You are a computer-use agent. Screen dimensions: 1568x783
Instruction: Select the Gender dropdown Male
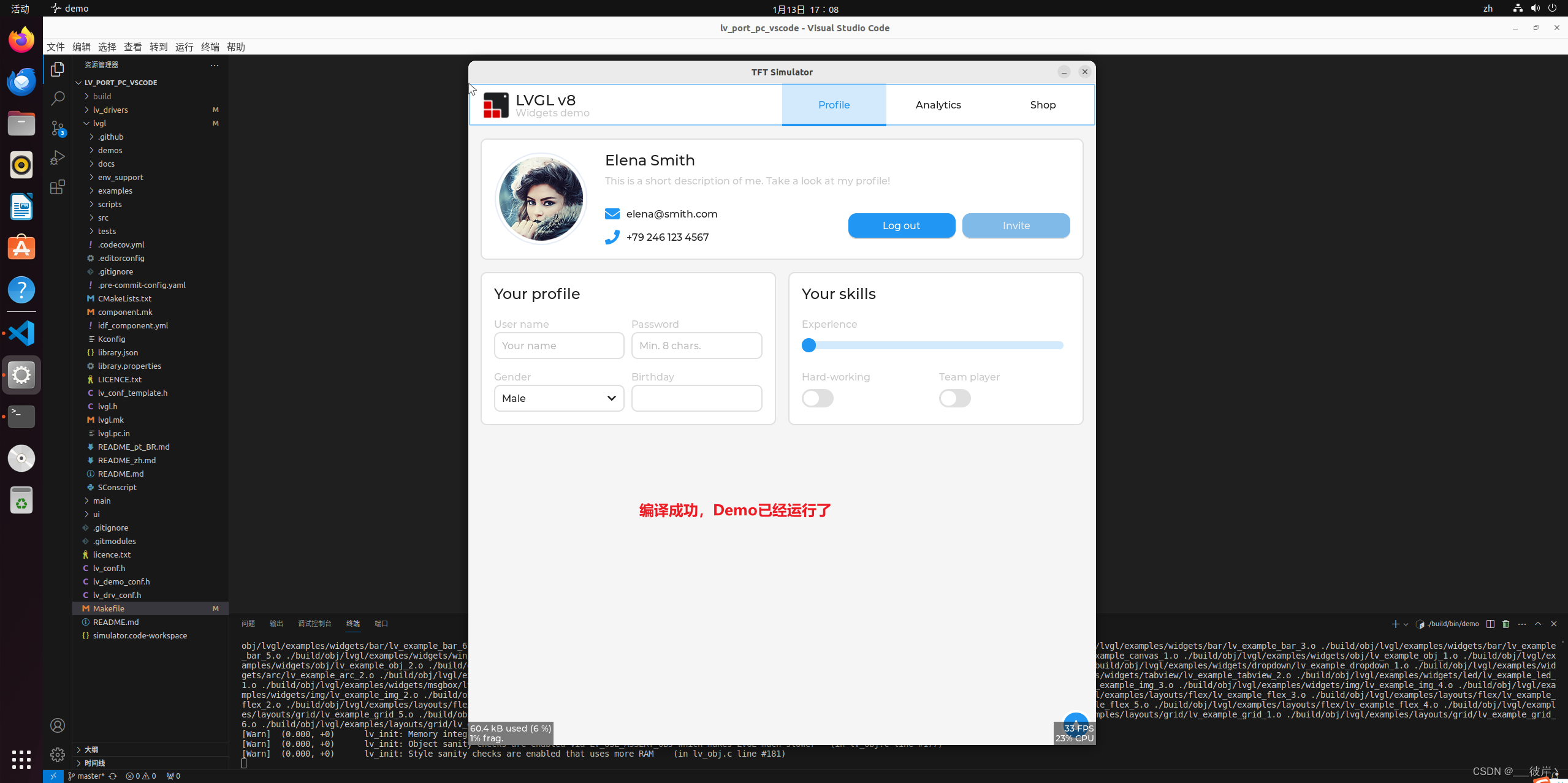558,398
